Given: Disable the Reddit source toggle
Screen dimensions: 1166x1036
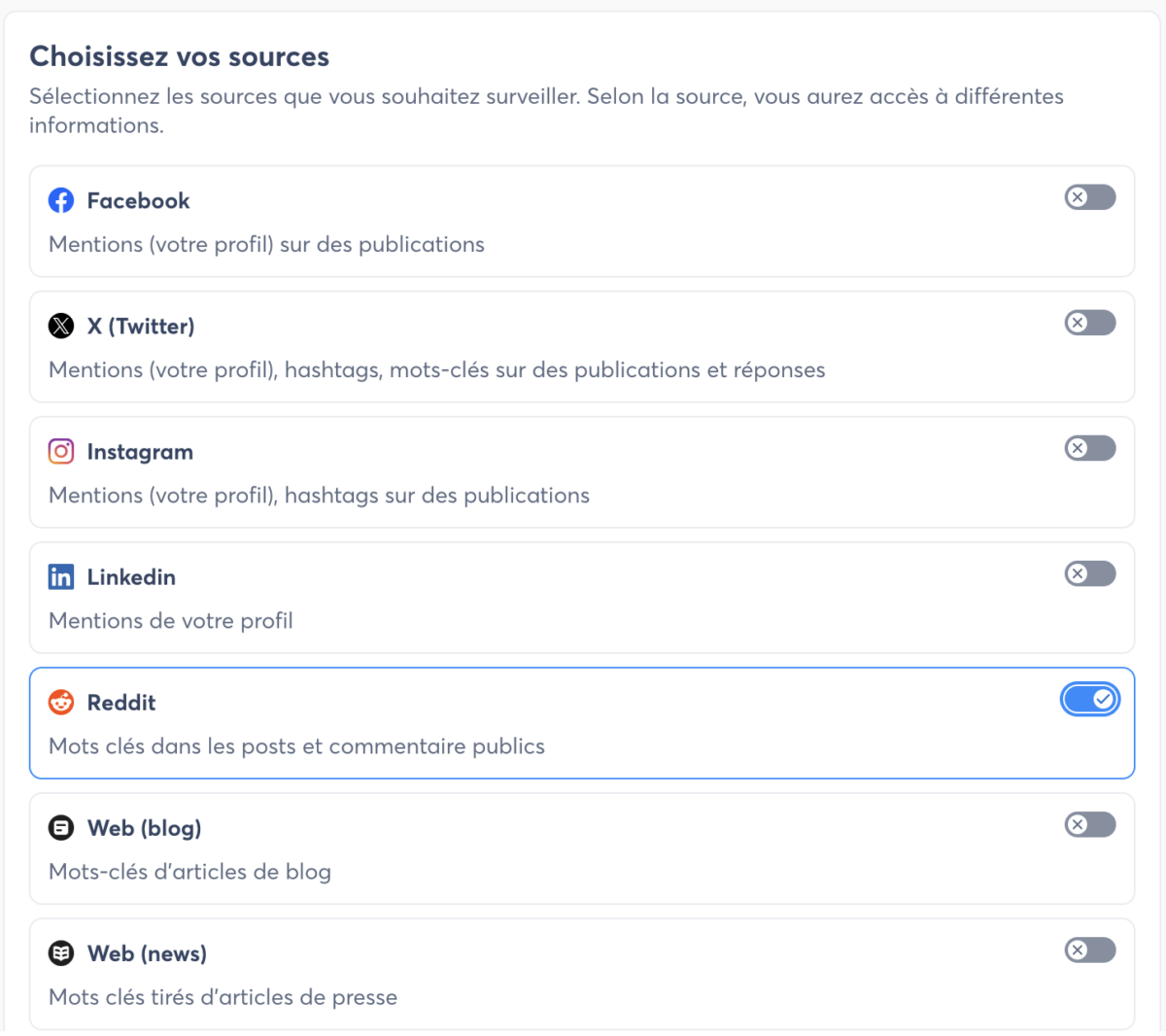Looking at the screenshot, I should (x=1089, y=700).
